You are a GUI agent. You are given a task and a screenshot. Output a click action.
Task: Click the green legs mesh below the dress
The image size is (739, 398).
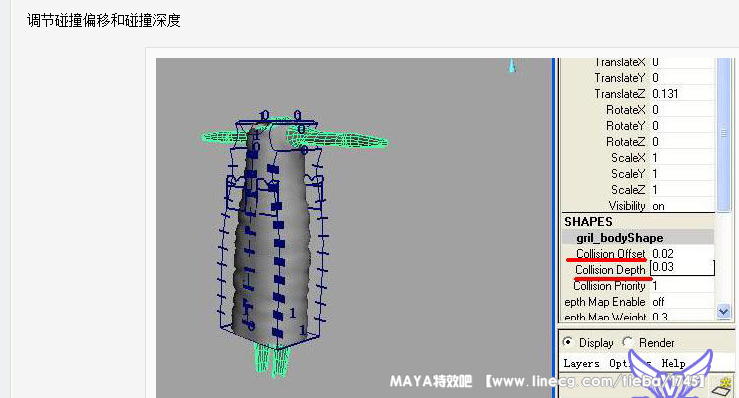pos(272,361)
